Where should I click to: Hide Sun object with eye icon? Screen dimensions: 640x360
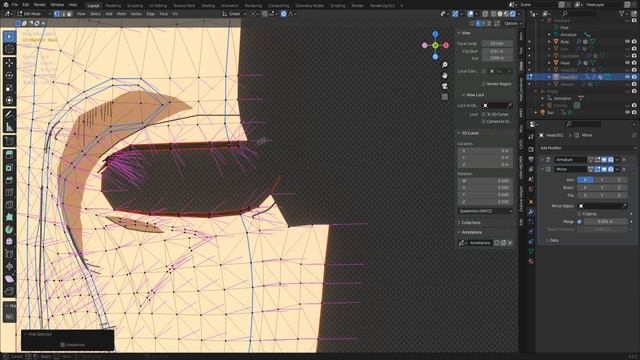[627, 112]
